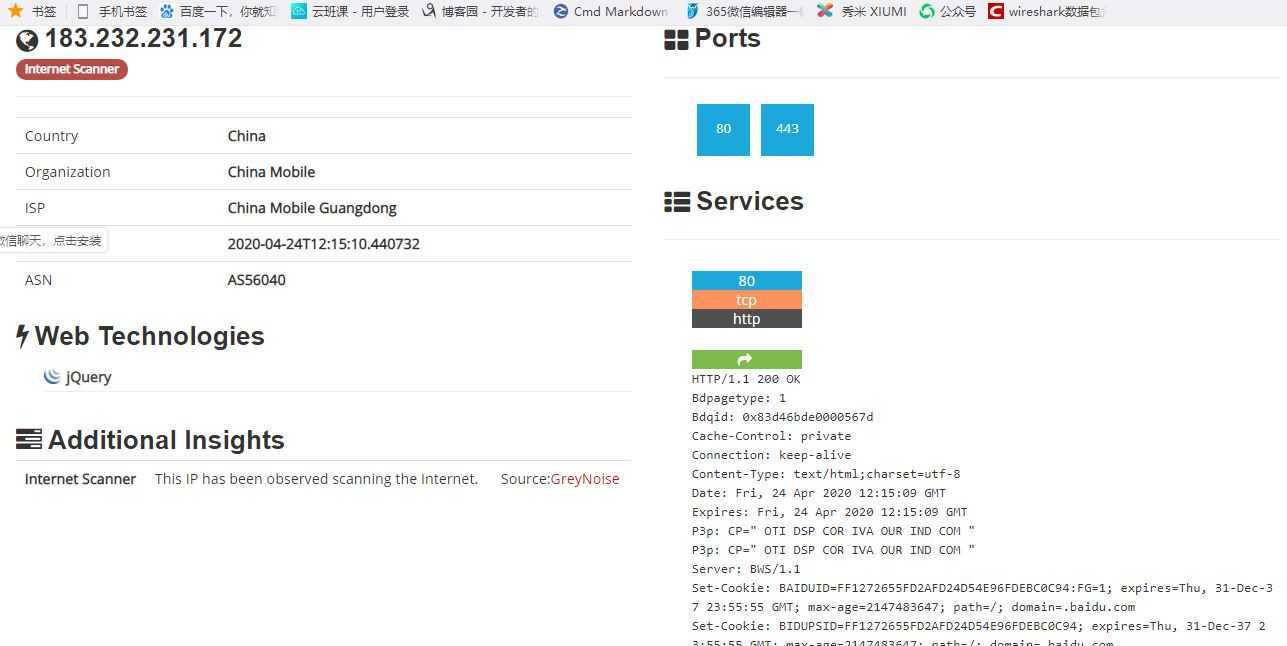The width and height of the screenshot is (1287, 646).
Task: Open the 手机书签 bookmark
Action: [111, 12]
